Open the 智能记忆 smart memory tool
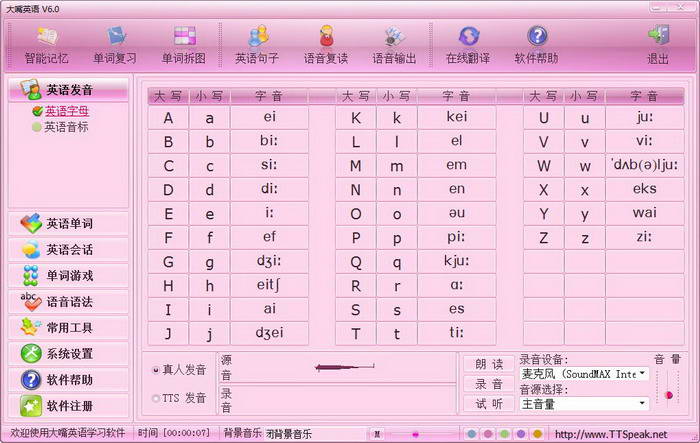The height and width of the screenshot is (443, 700). 47,43
